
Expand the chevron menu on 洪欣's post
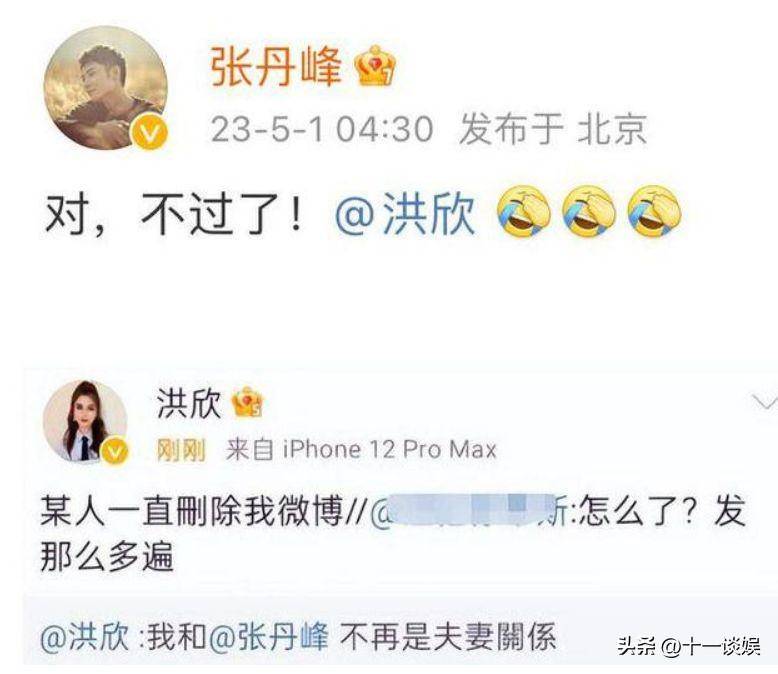(x=765, y=402)
